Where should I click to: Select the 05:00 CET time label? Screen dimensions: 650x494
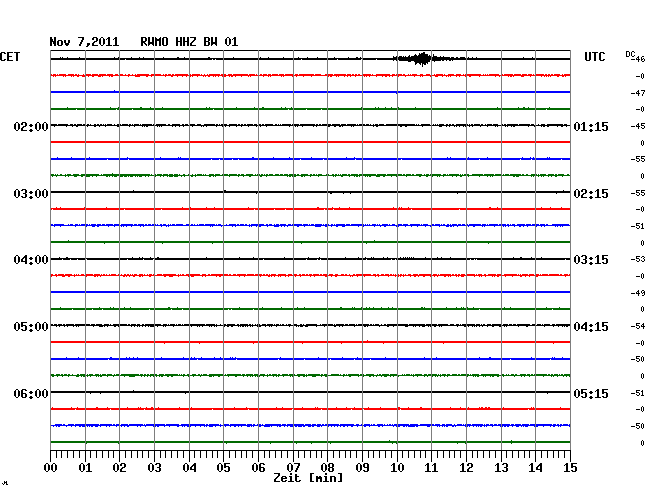click(31, 327)
